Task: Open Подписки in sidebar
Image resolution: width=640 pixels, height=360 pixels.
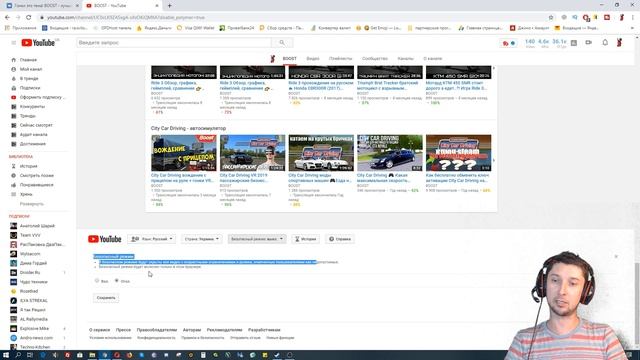Action: point(30,88)
